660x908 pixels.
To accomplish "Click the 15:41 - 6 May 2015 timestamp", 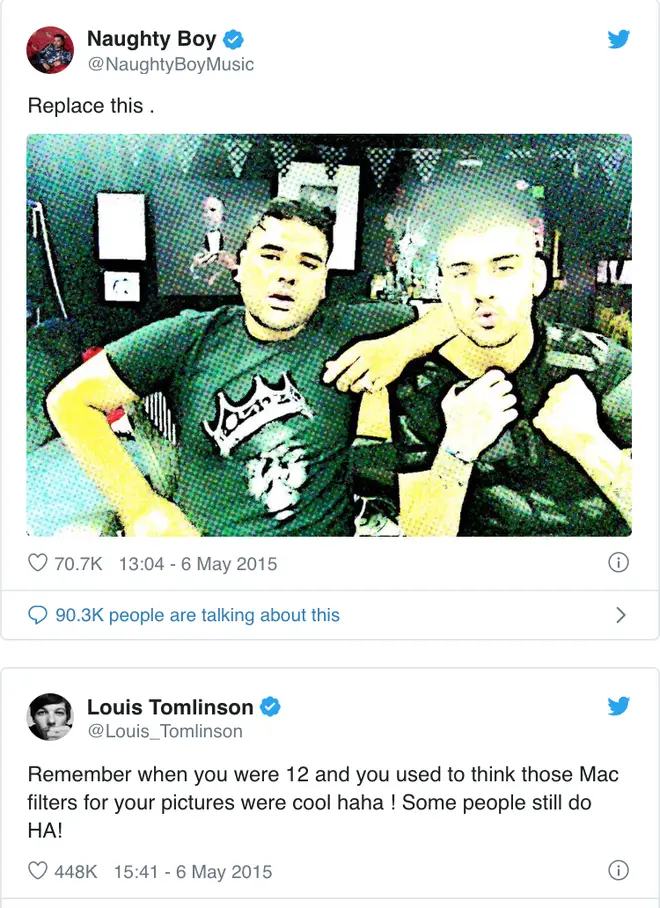I will (x=193, y=872).
